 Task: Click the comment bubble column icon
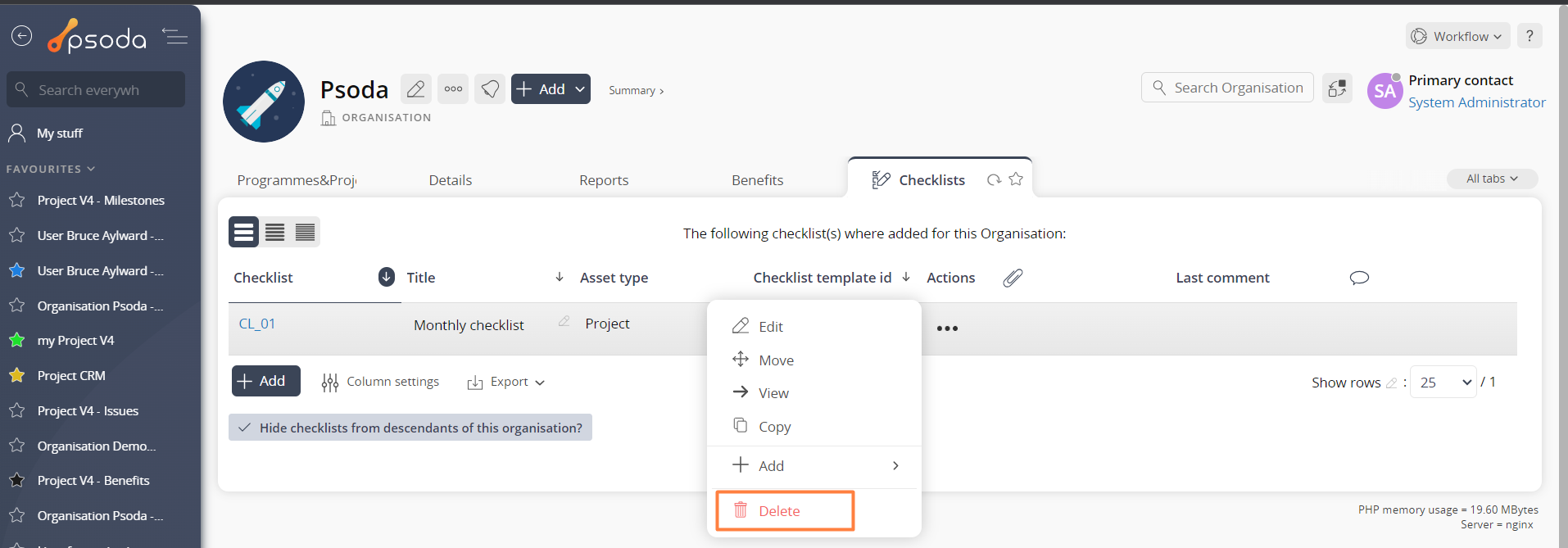(1359, 278)
